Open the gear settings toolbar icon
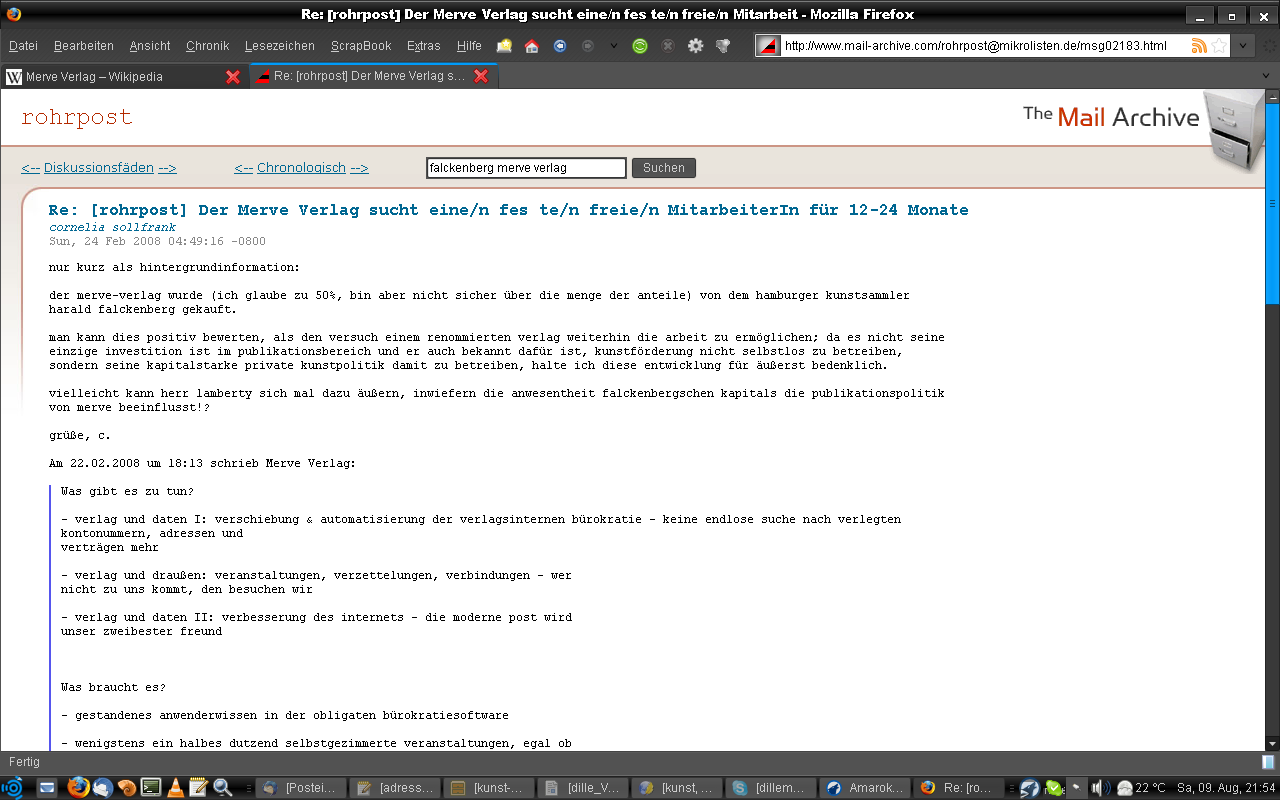1280x800 pixels. (x=695, y=46)
